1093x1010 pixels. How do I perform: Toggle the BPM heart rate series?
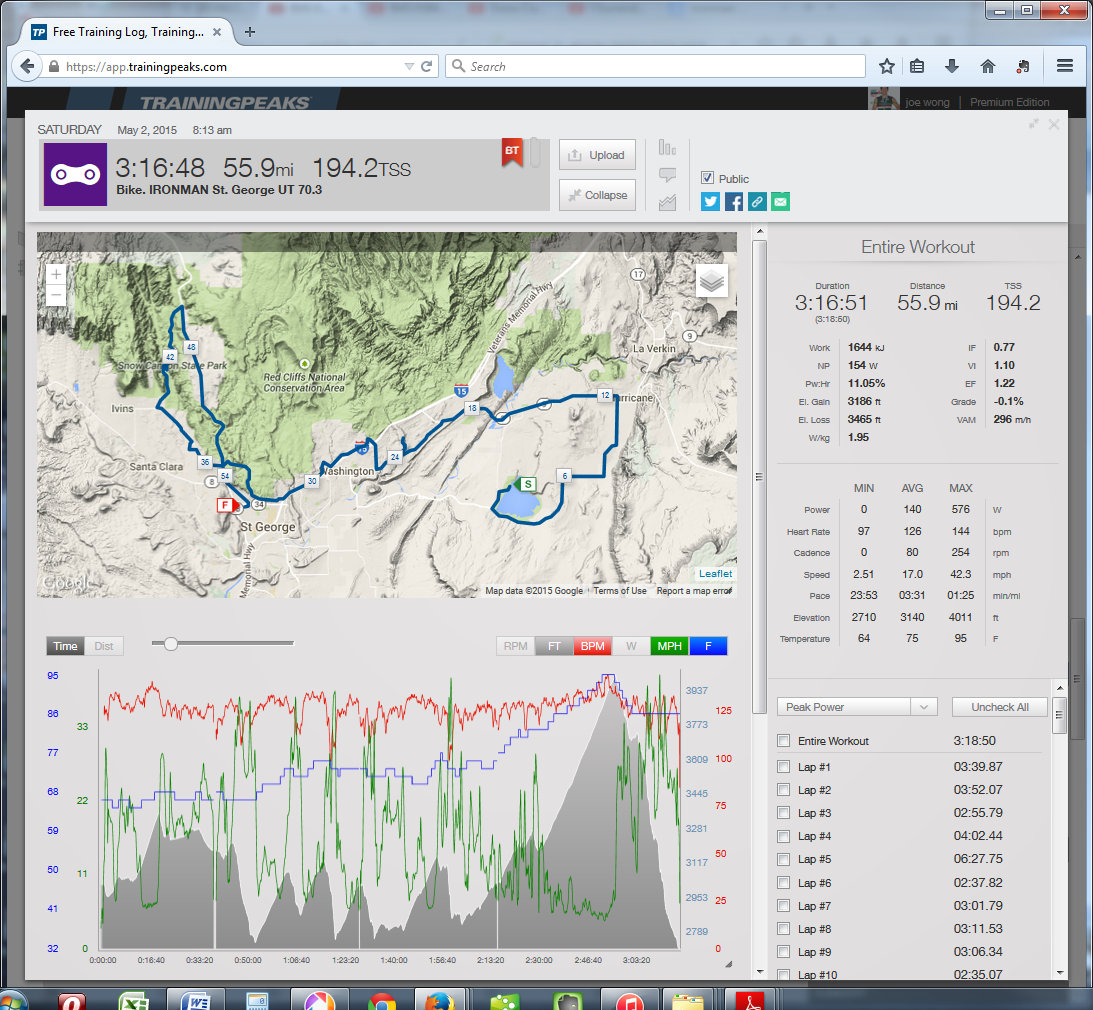point(592,646)
